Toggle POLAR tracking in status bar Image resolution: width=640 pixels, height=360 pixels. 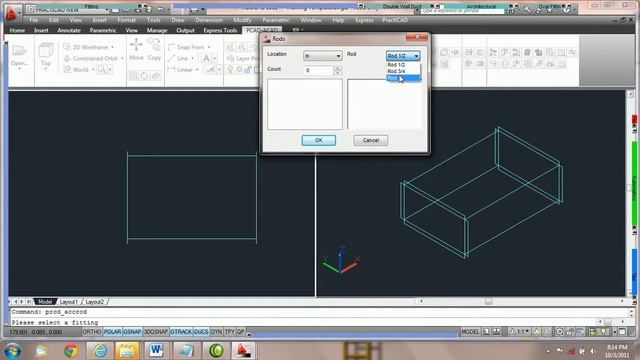(x=112, y=332)
